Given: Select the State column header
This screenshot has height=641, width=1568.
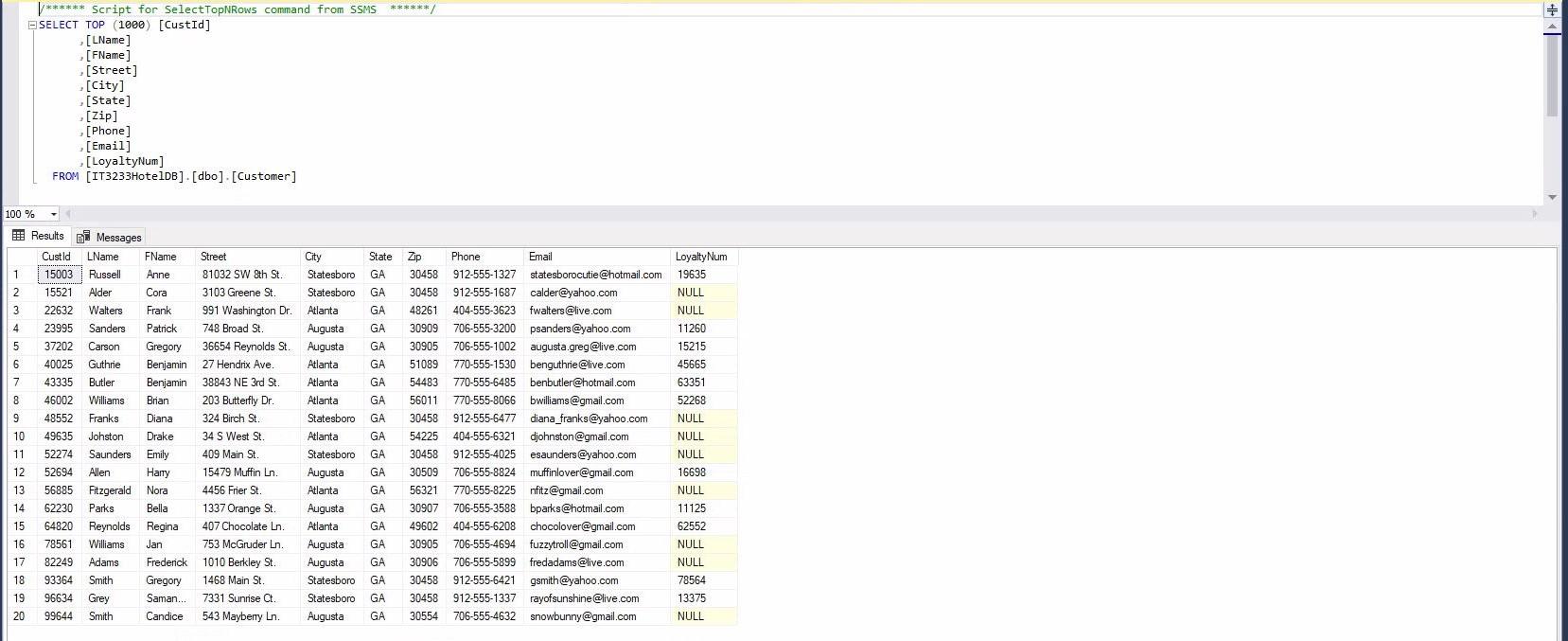Looking at the screenshot, I should (x=383, y=257).
